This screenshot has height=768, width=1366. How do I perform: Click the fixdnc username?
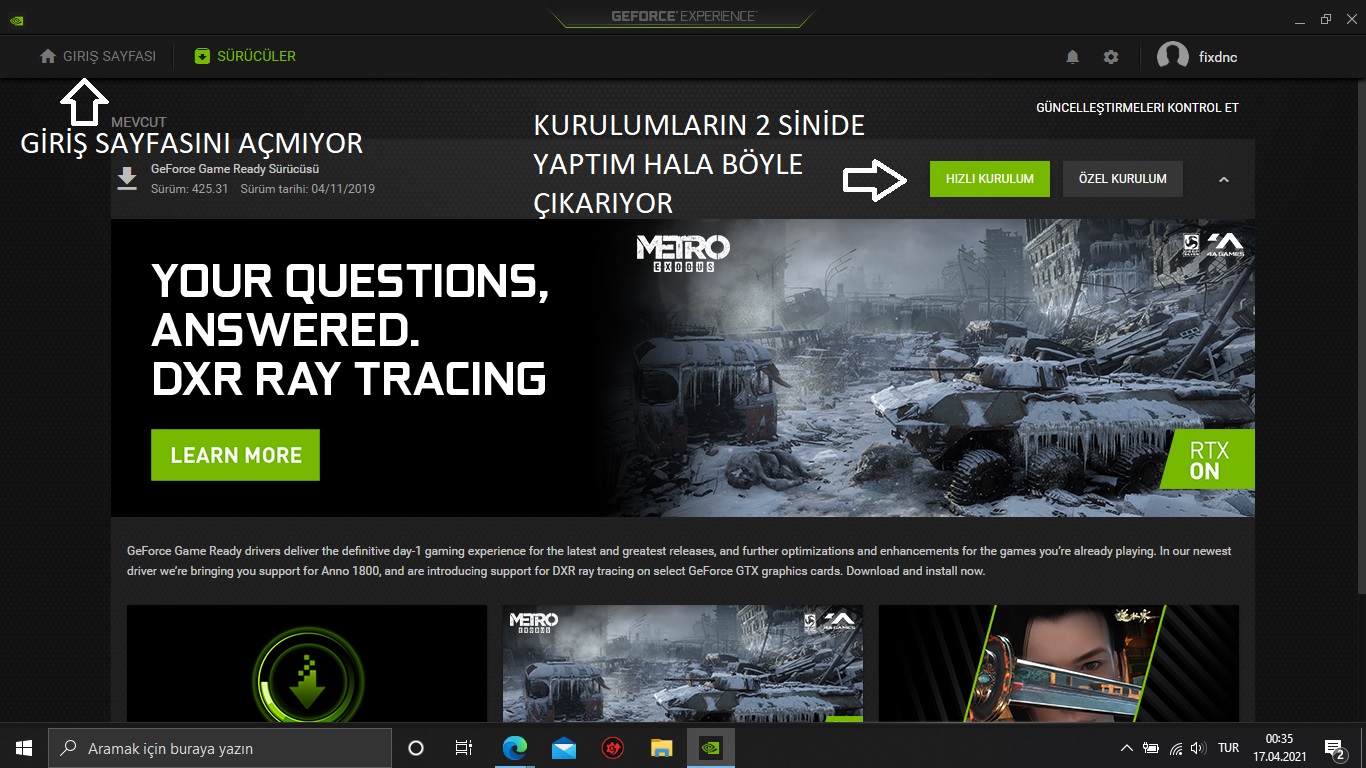[1218, 57]
